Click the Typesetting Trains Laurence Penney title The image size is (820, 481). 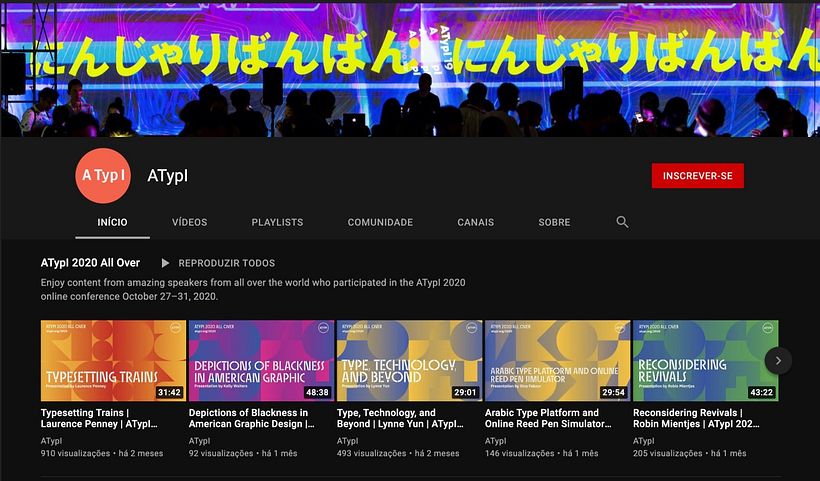click(99, 418)
